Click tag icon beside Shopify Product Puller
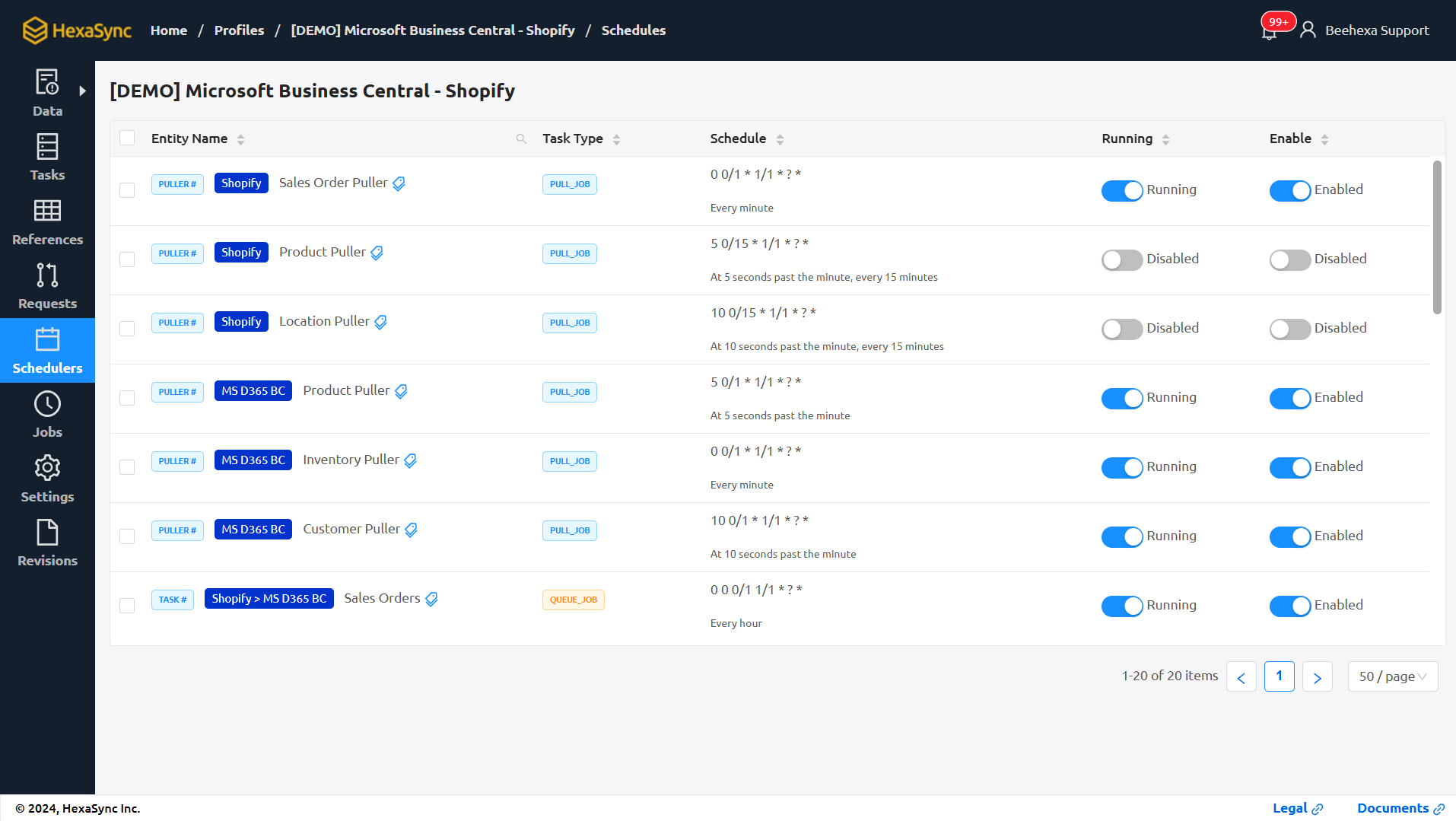 [x=377, y=253]
